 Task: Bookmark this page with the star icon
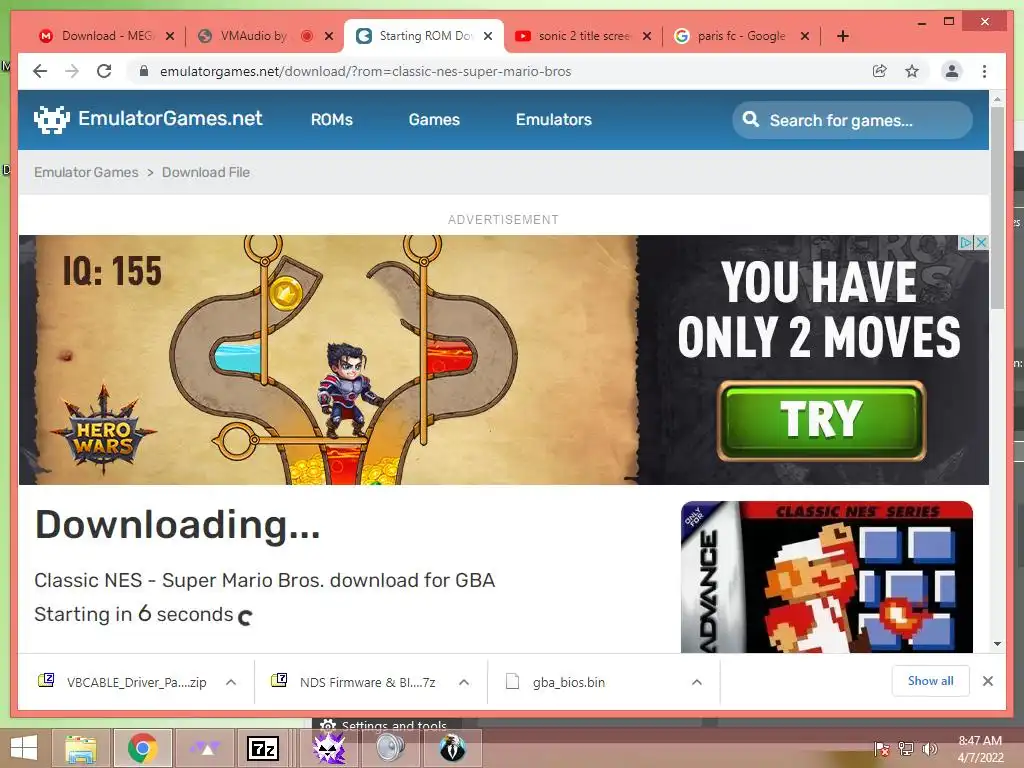912,71
